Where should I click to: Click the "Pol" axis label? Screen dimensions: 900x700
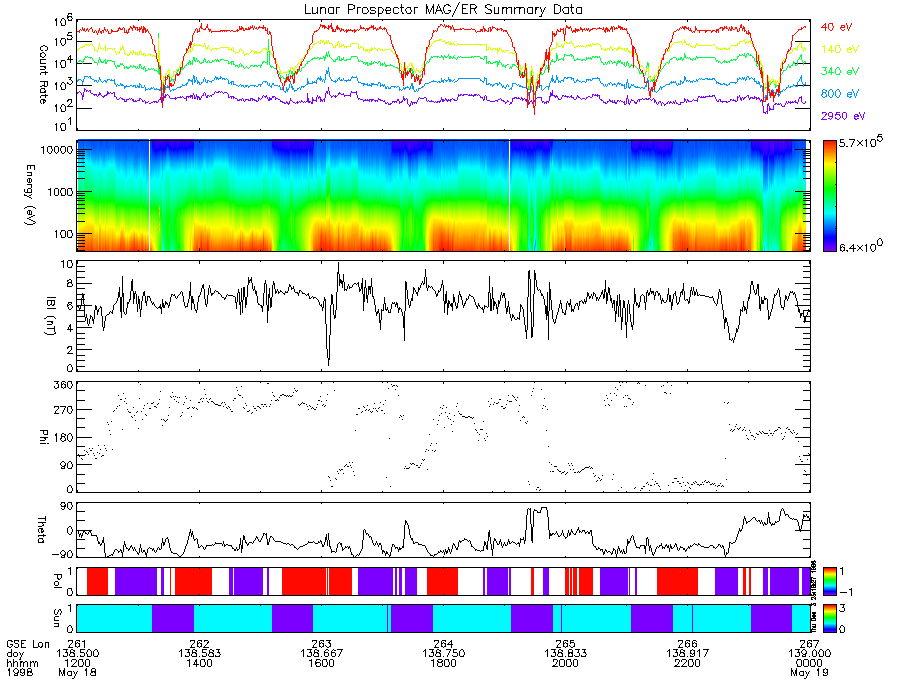pos(56,581)
